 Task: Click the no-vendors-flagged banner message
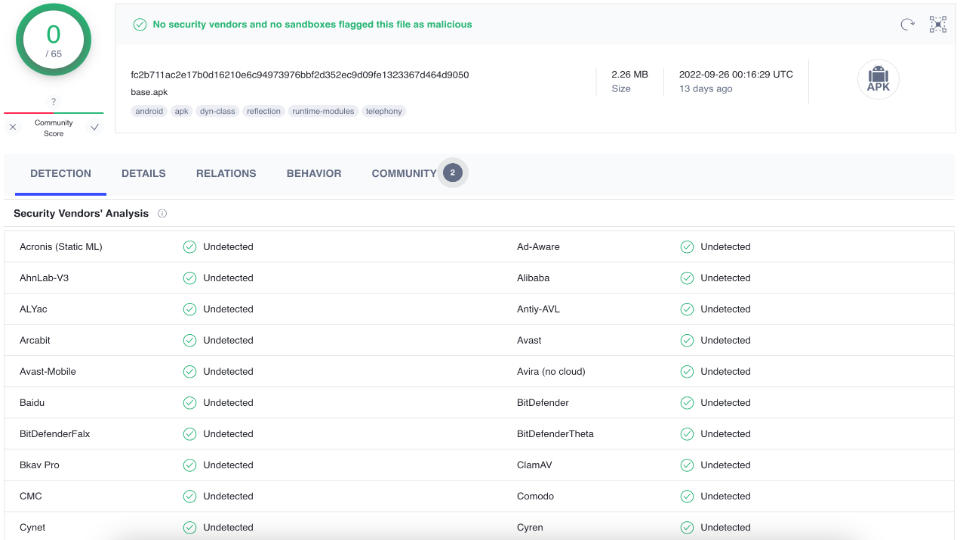[312, 24]
